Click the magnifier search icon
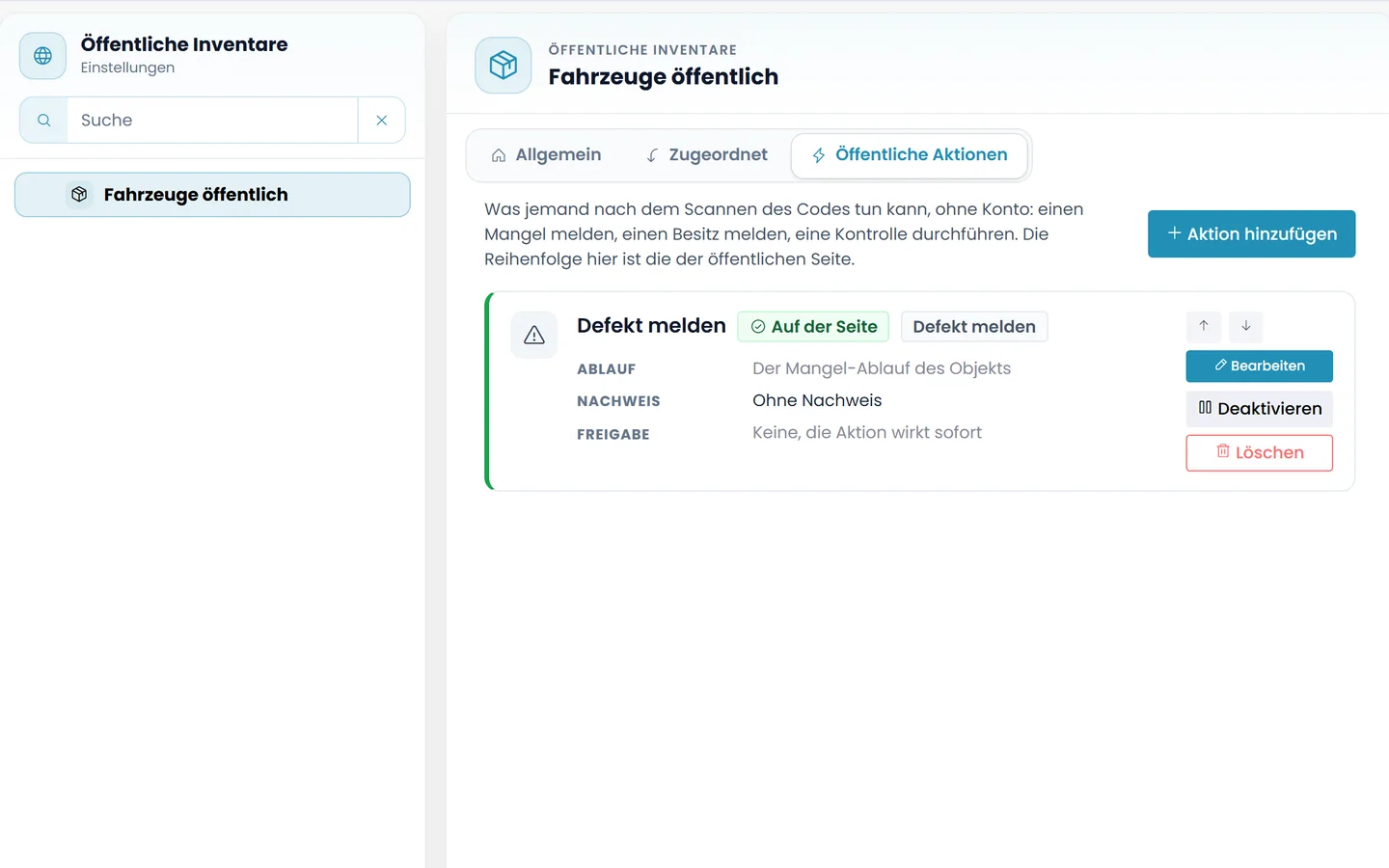Screen dimensions: 1389x868 click(43, 121)
